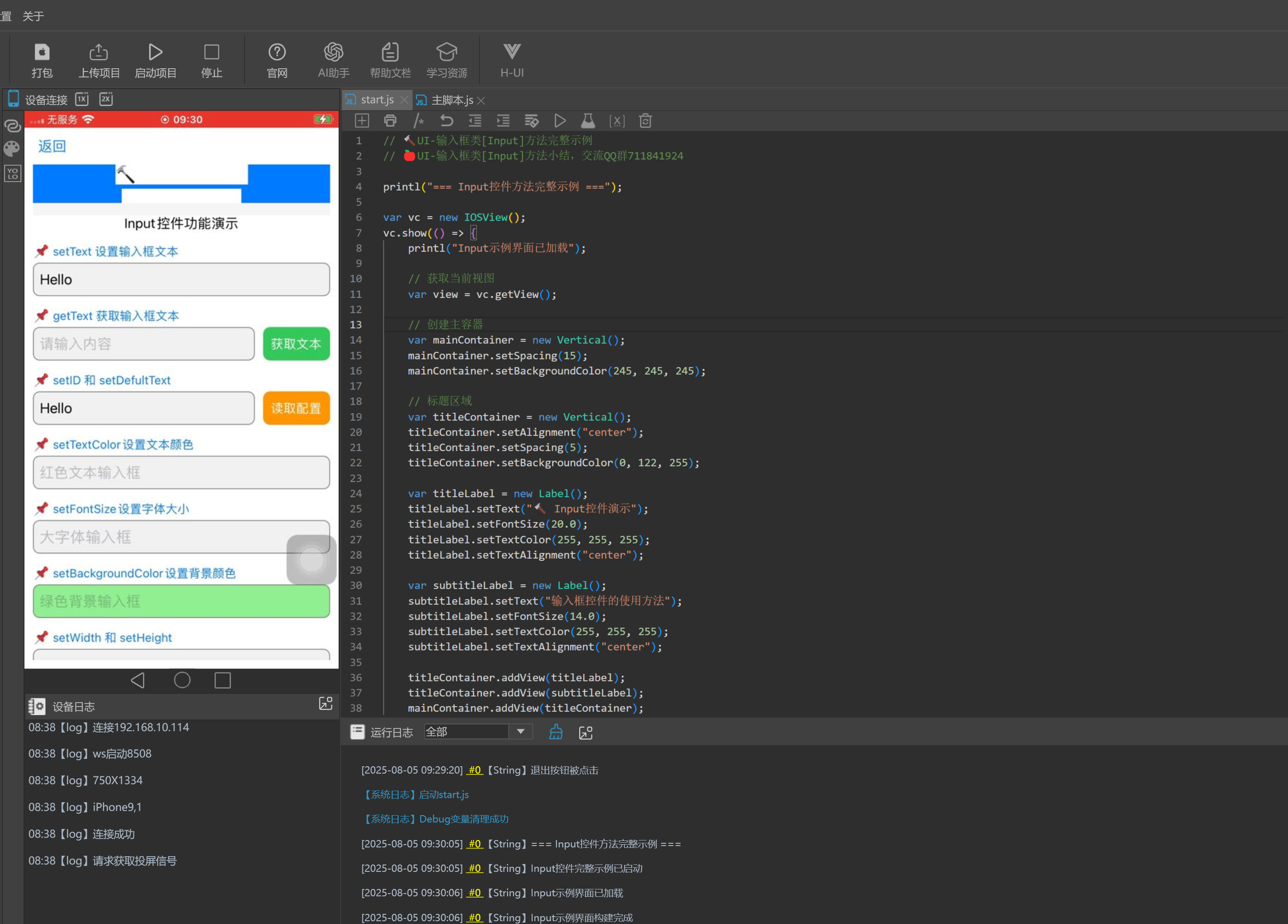Open the color palette sidebar icon

pyautogui.click(x=12, y=149)
